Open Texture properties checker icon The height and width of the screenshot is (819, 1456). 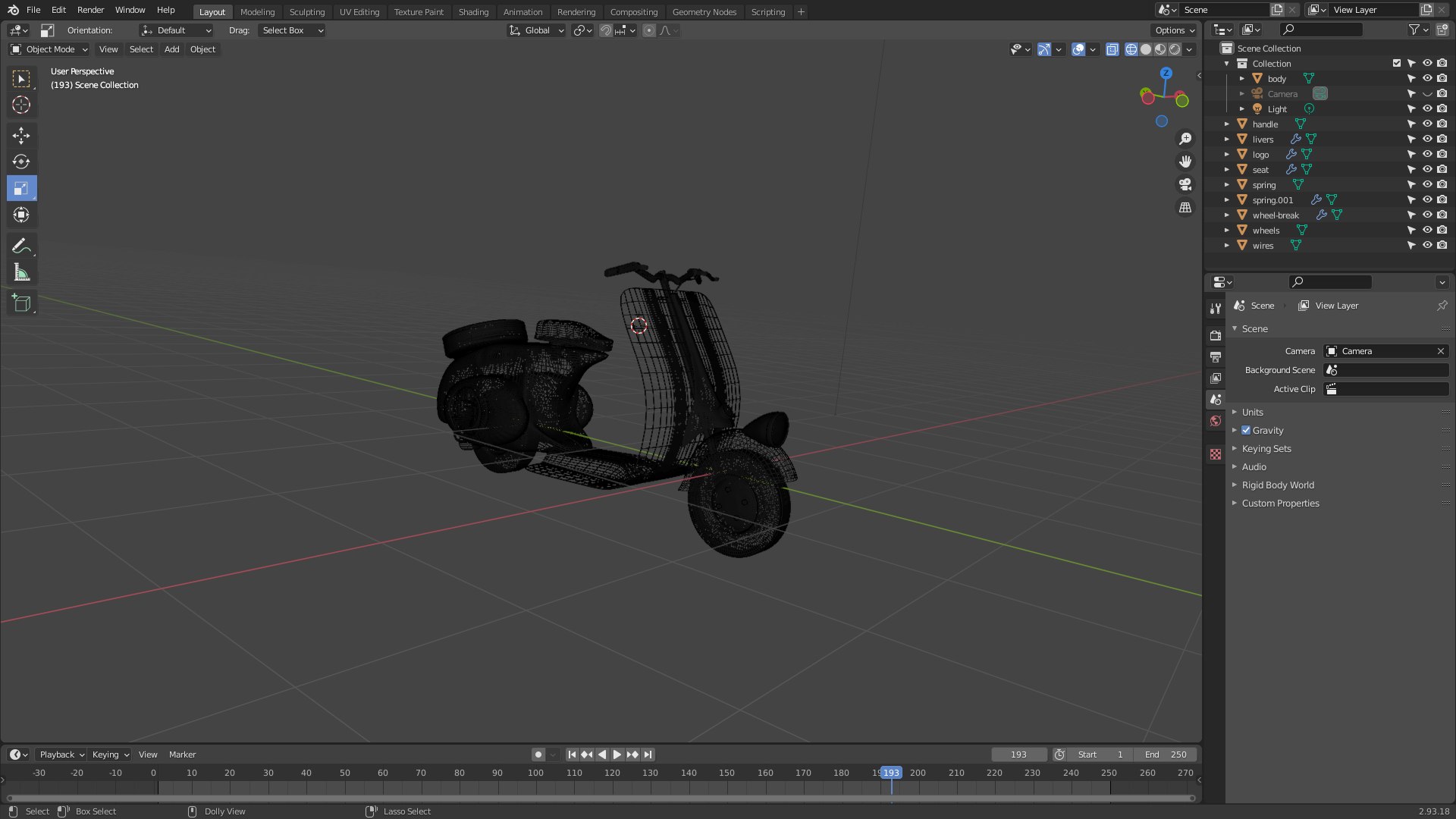1216,454
